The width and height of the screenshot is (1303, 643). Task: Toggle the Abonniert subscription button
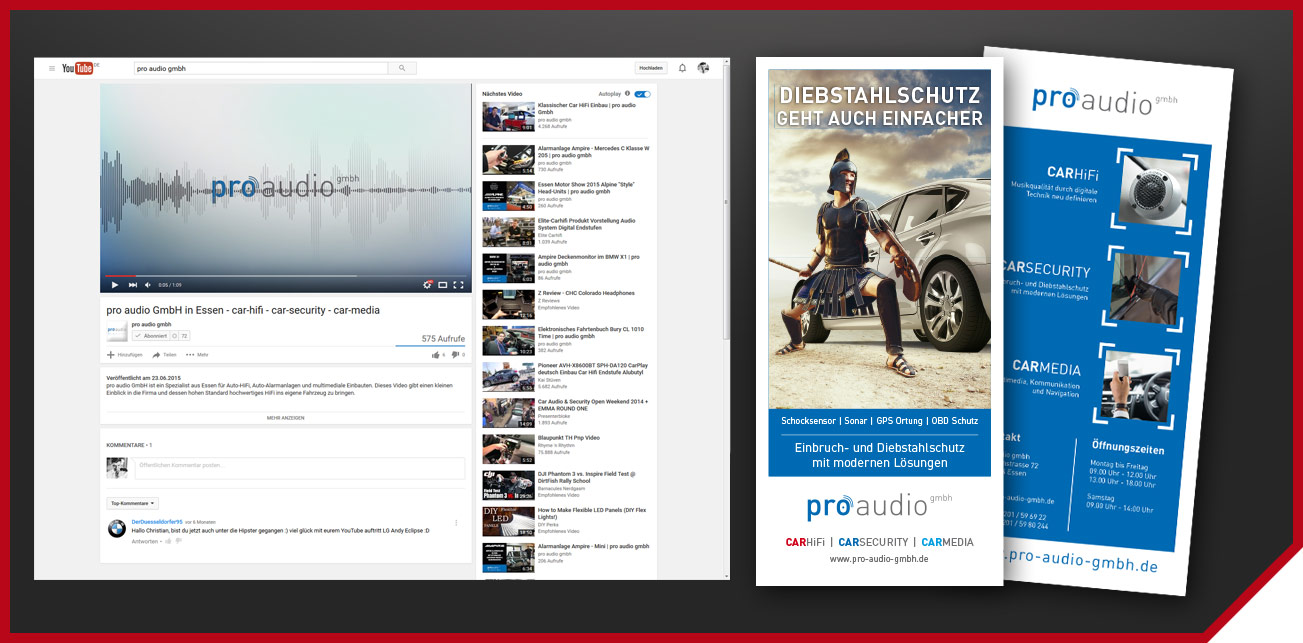[x=150, y=336]
